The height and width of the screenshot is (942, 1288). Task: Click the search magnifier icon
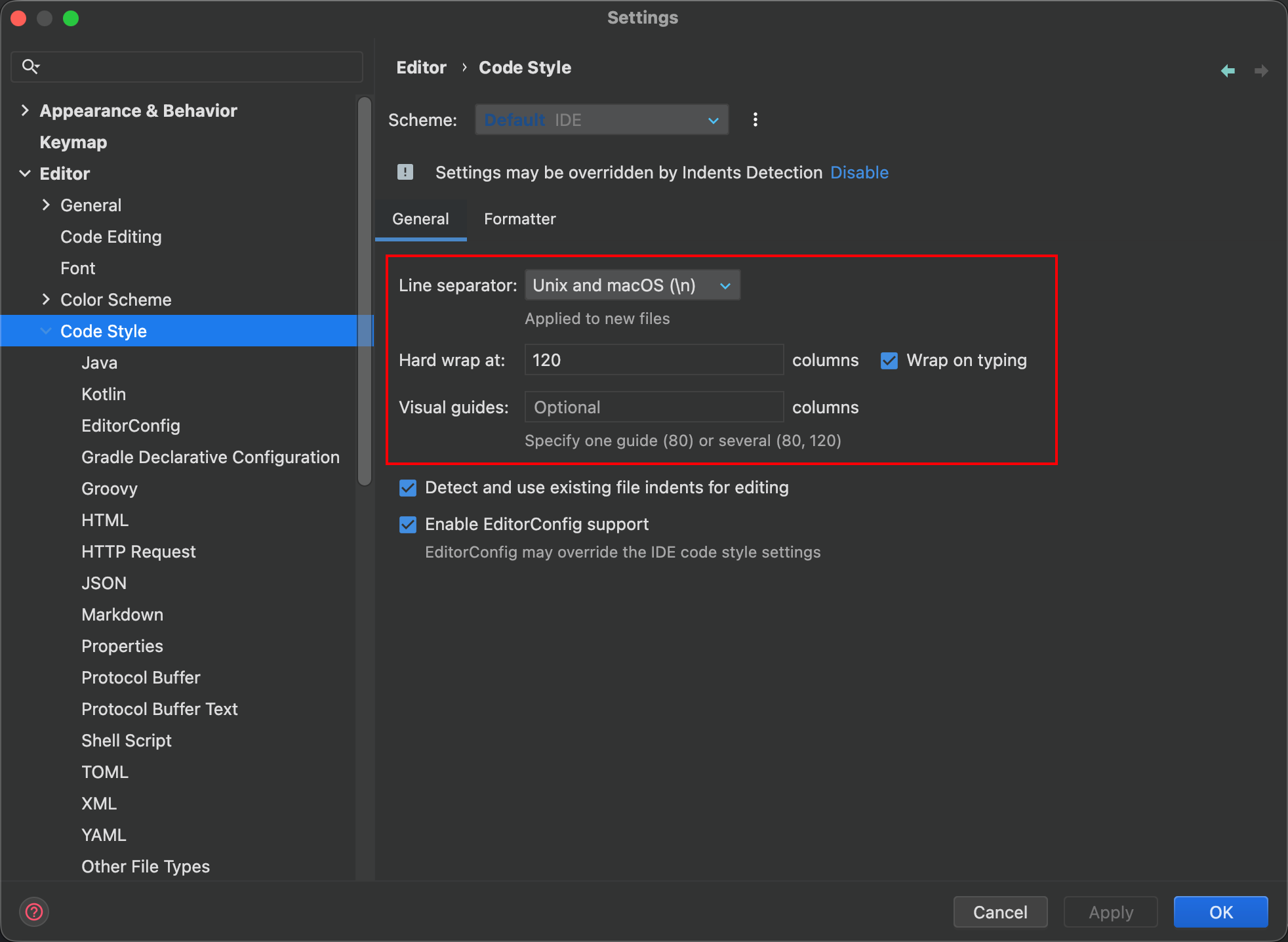[x=30, y=66]
